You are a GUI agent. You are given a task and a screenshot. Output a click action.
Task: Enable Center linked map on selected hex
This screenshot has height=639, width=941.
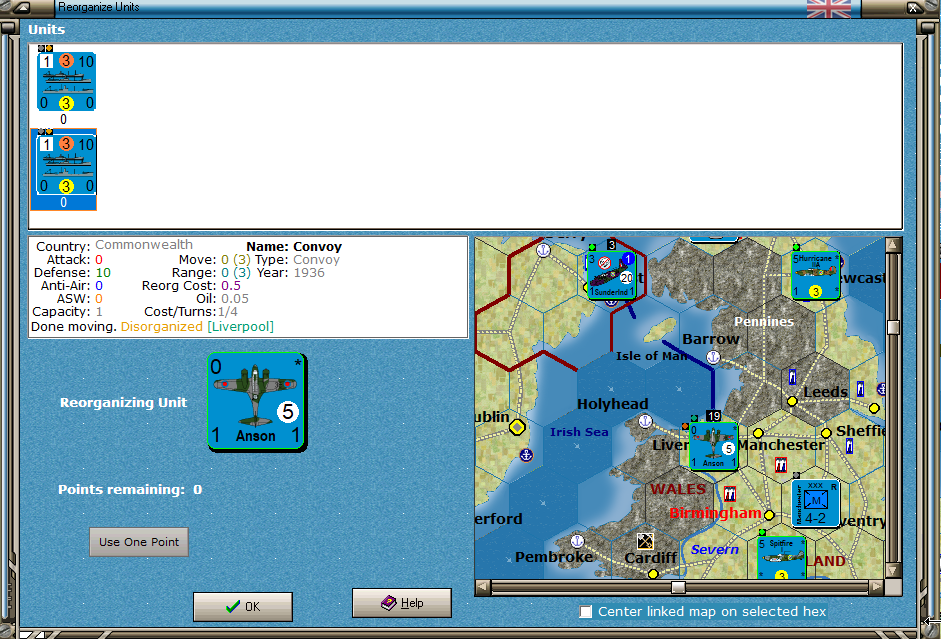pos(586,611)
